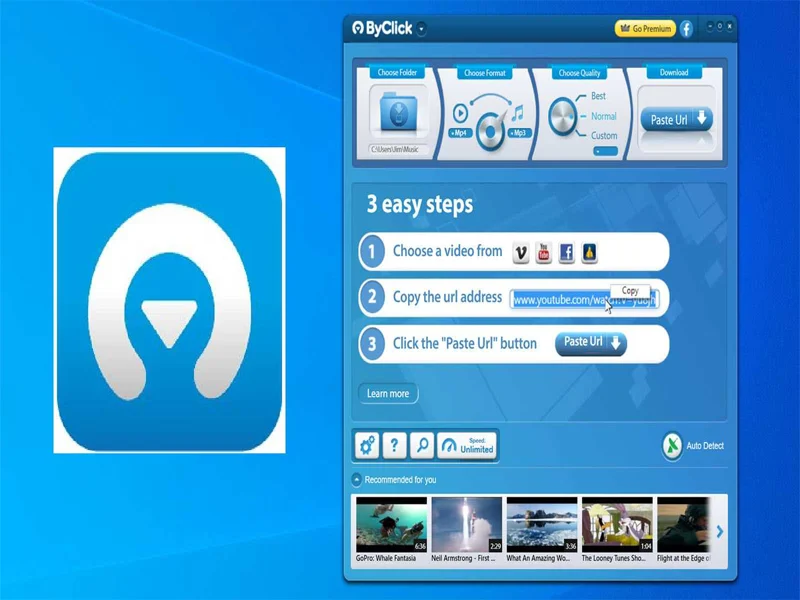Click the Custom quality dropdown option

pyautogui.click(x=603, y=133)
